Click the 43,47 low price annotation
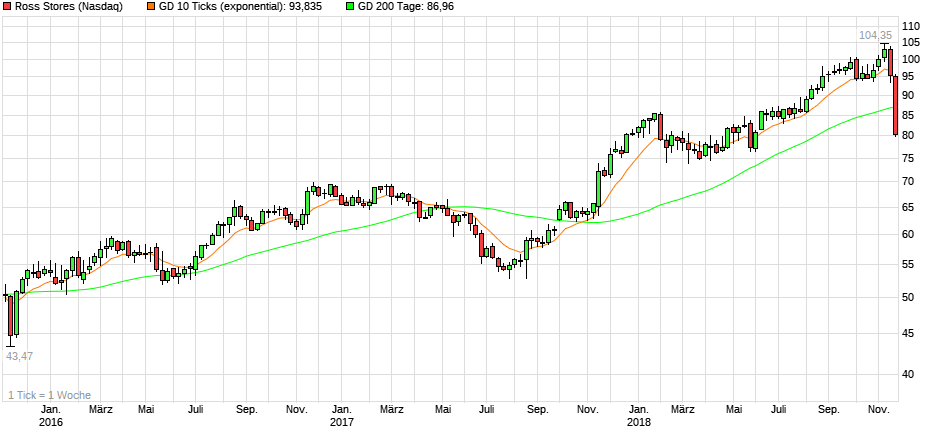The height and width of the screenshot is (435, 940). [x=19, y=356]
